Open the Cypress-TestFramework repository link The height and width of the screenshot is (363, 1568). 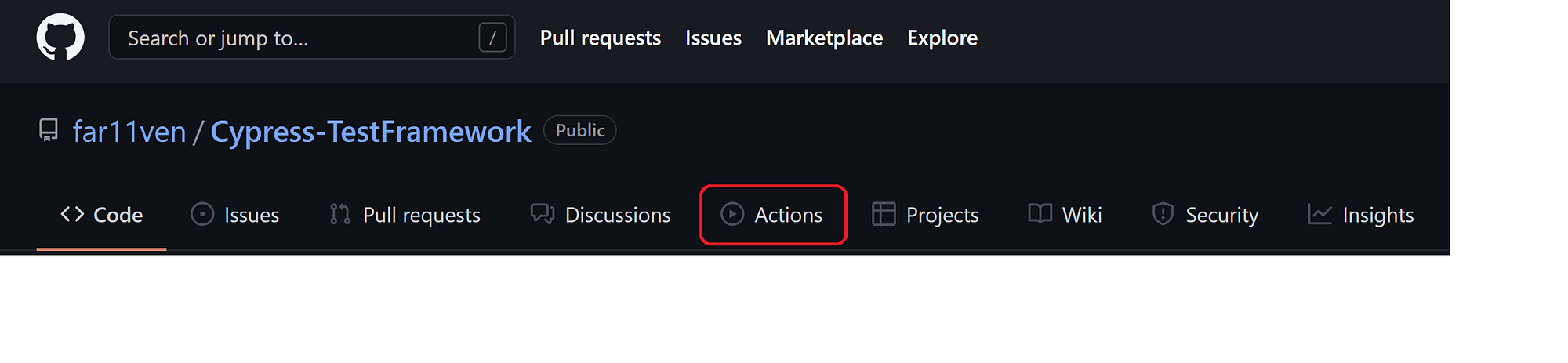click(371, 132)
